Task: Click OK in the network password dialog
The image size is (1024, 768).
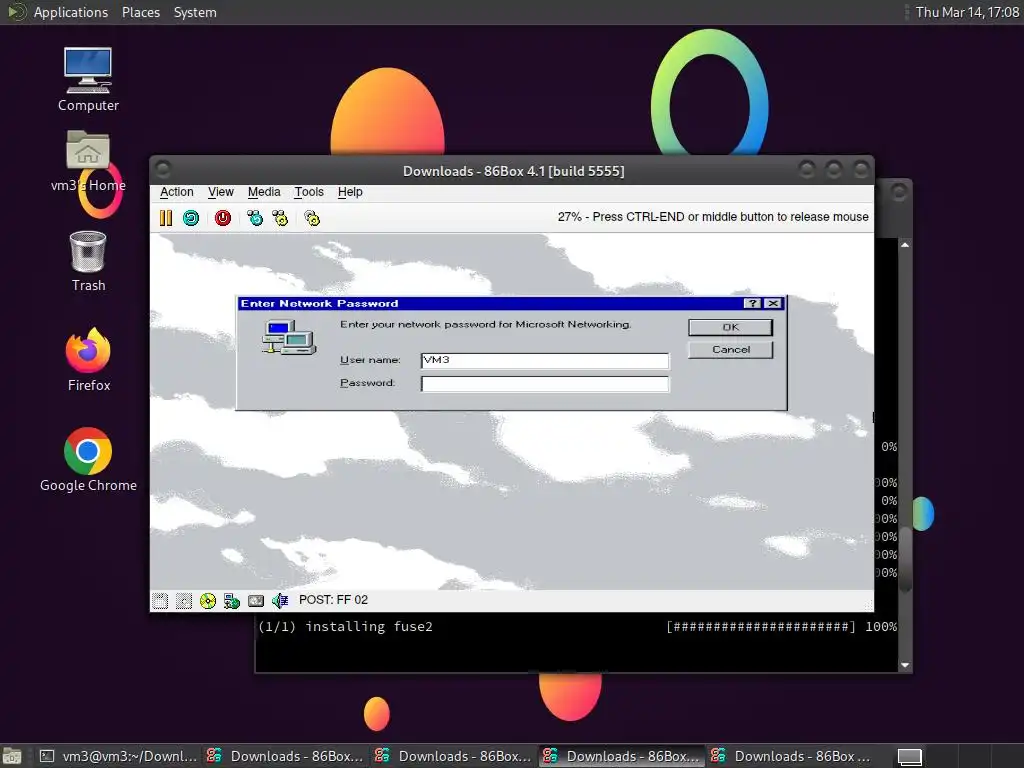Action: [730, 327]
